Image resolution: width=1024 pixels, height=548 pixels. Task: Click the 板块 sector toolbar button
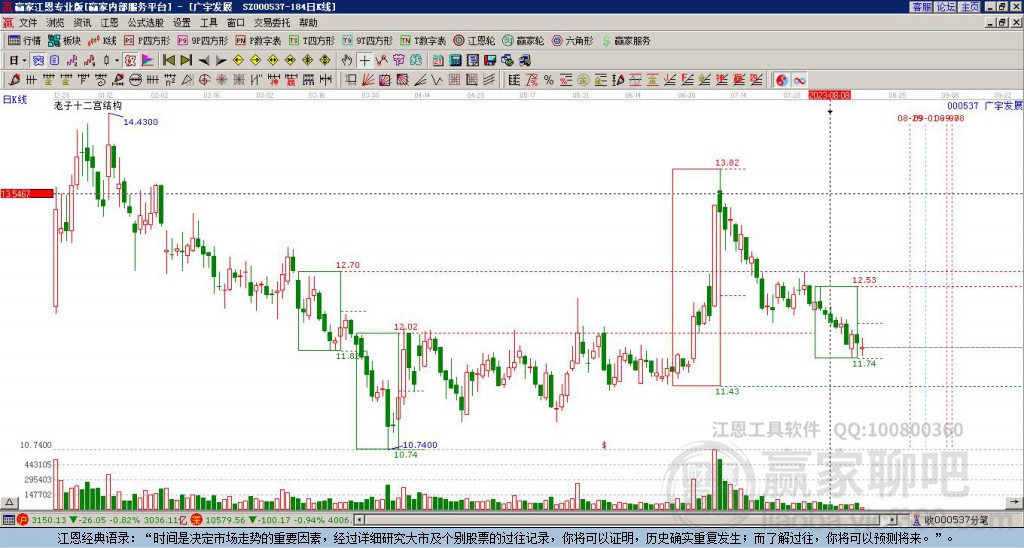65,40
